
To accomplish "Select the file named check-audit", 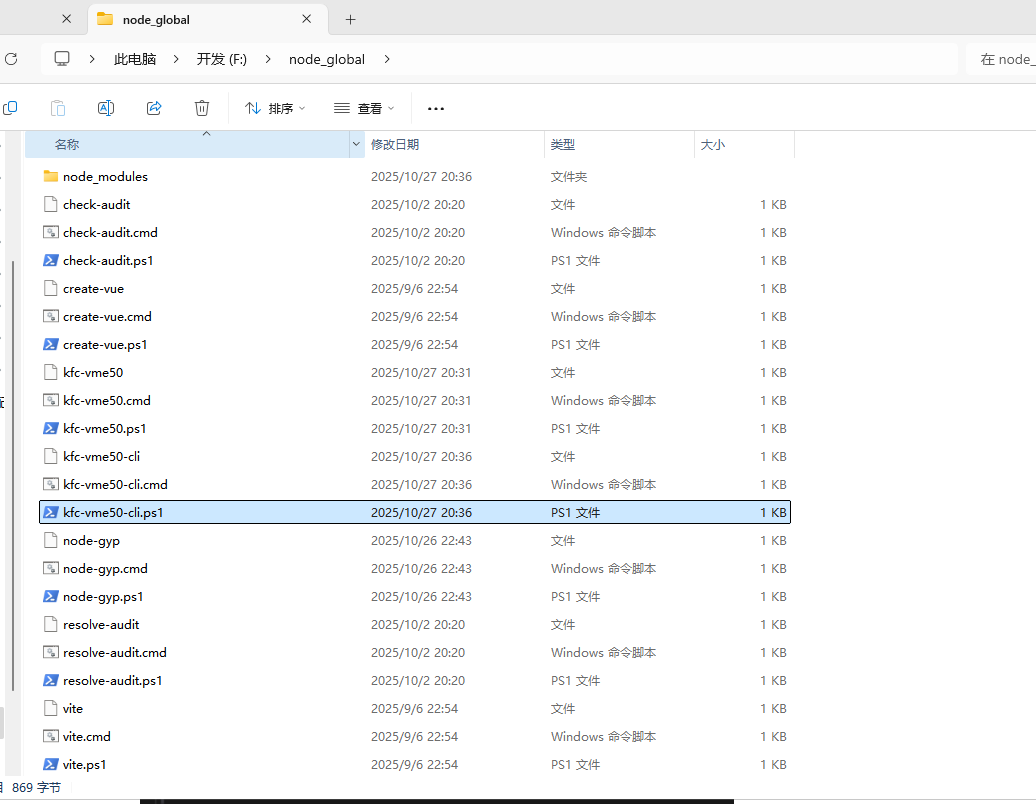I will 96,205.
